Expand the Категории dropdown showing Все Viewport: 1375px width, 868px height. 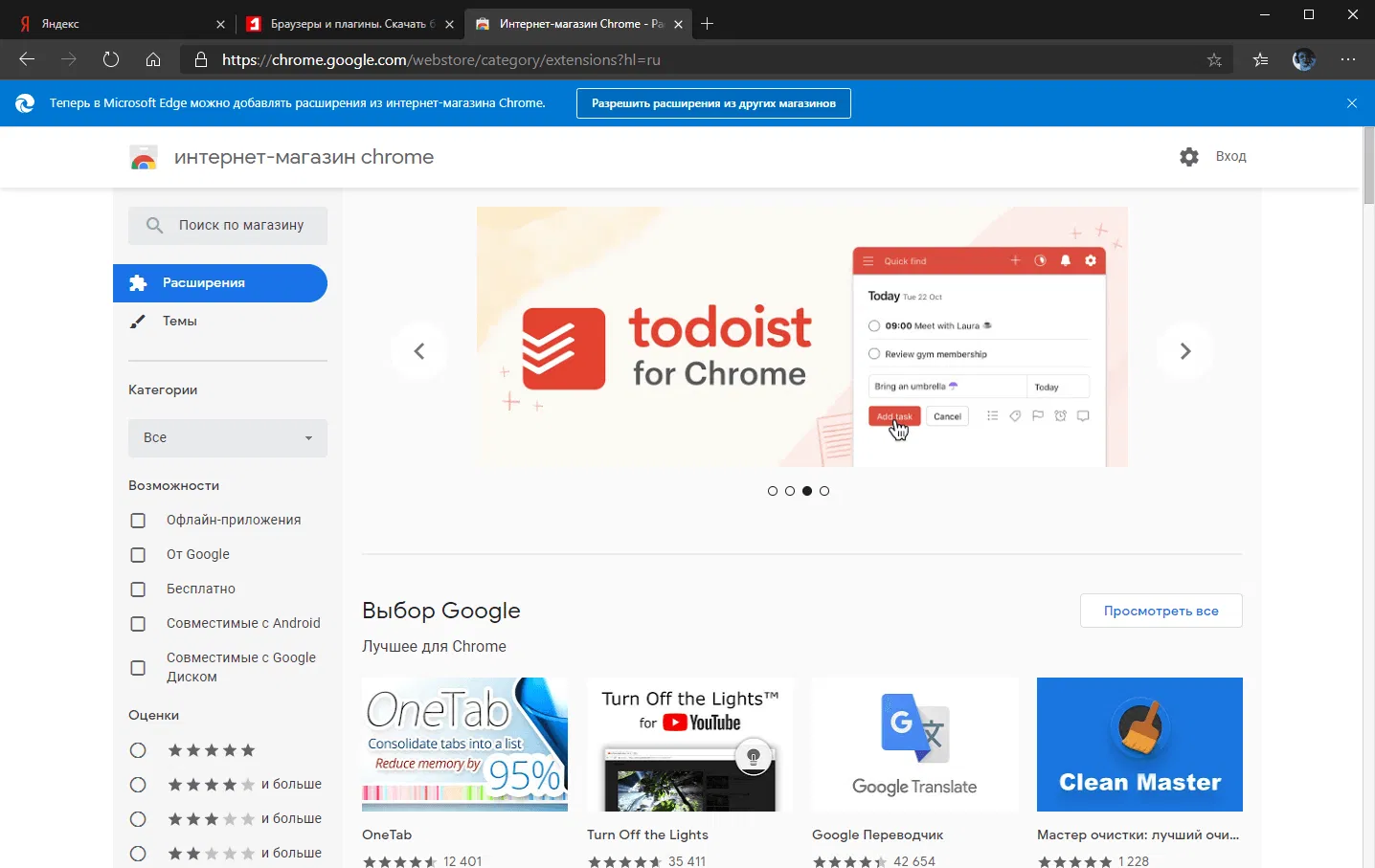pyautogui.click(x=228, y=438)
